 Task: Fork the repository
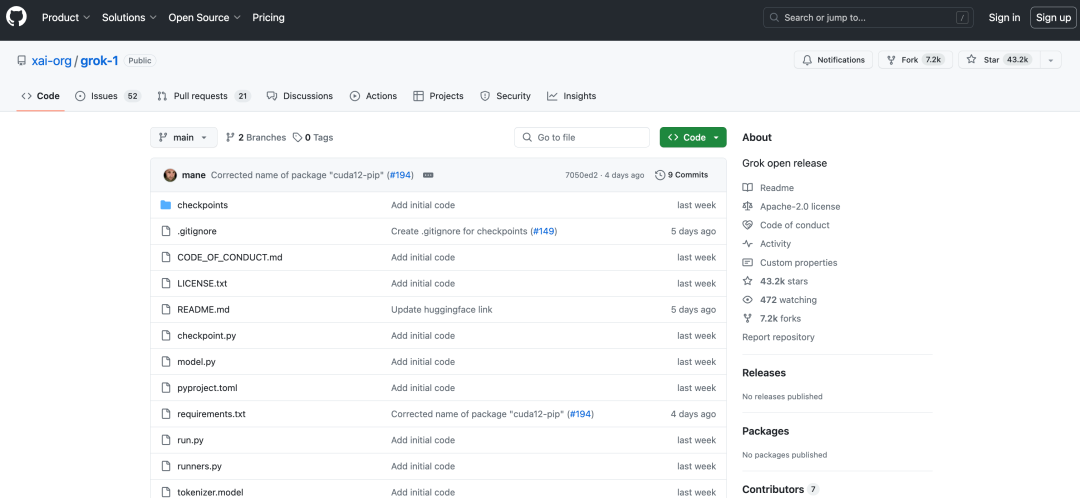[x=915, y=60]
